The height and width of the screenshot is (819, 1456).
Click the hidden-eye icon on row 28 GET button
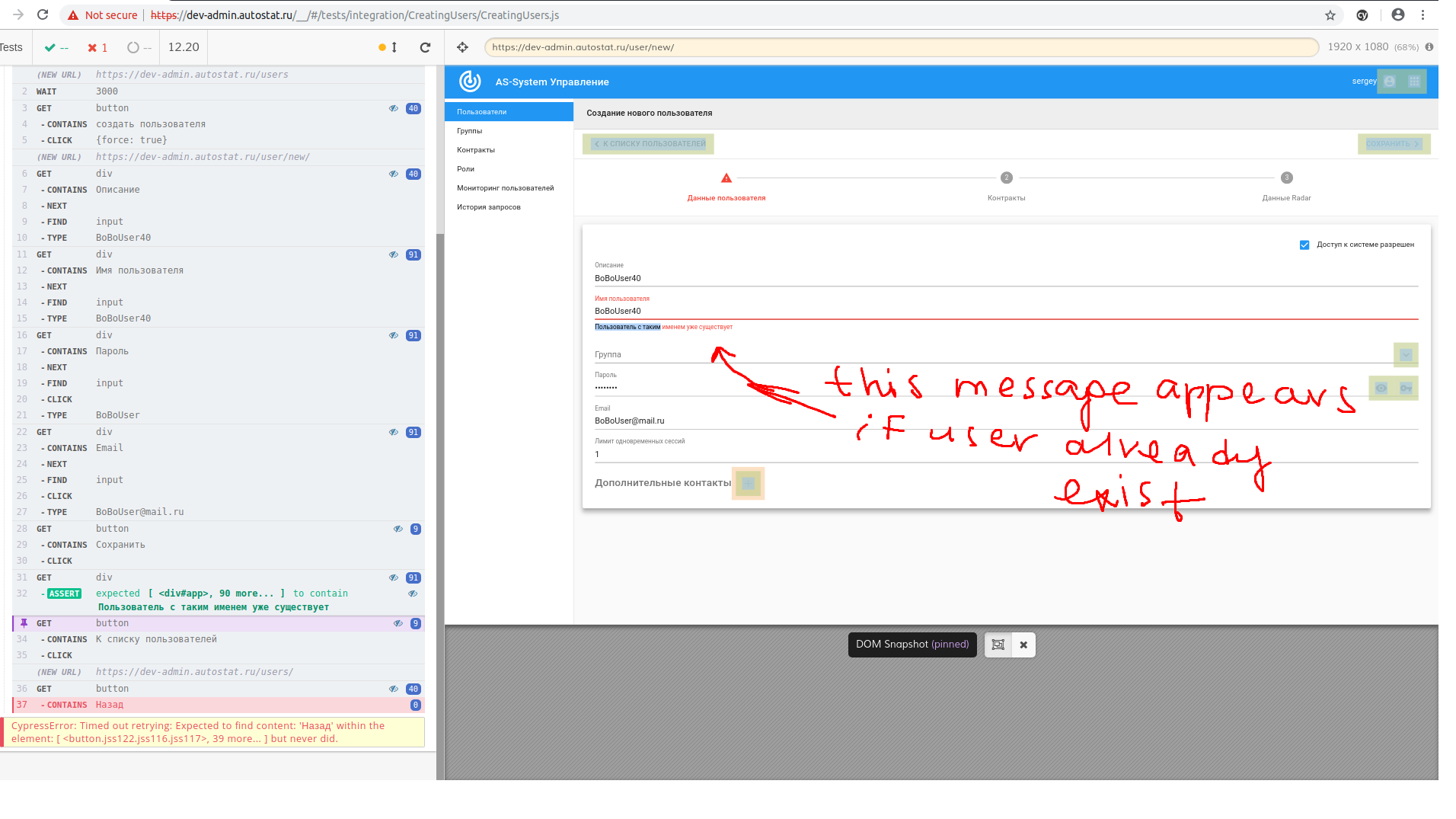click(x=398, y=529)
